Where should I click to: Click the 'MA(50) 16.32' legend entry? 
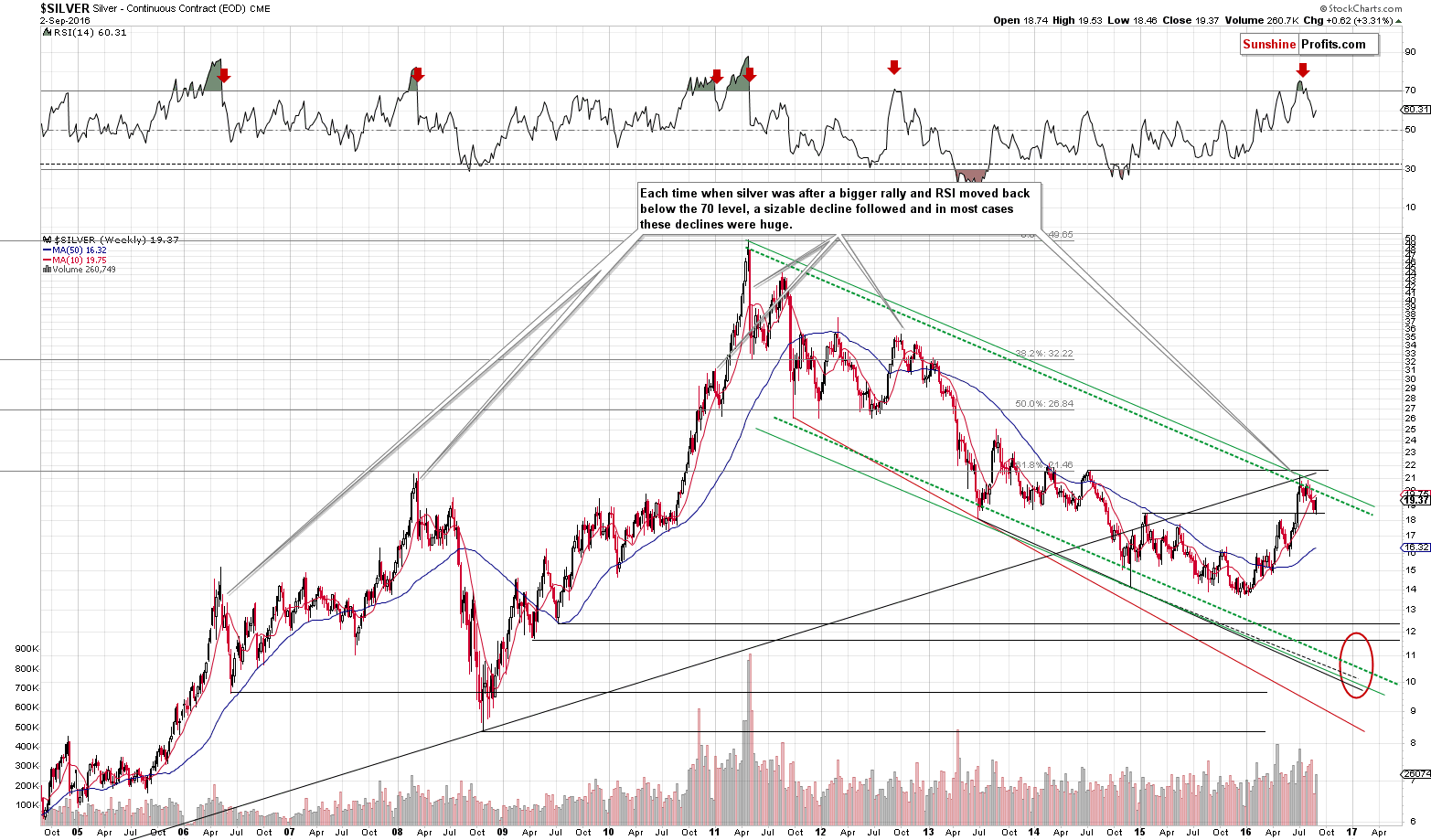[75, 250]
